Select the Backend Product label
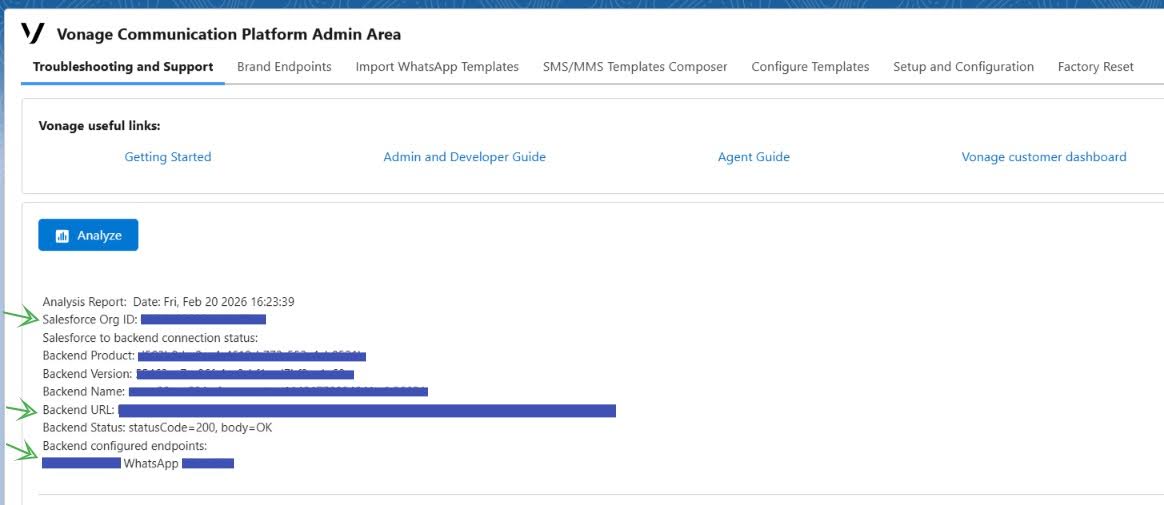 [88, 356]
